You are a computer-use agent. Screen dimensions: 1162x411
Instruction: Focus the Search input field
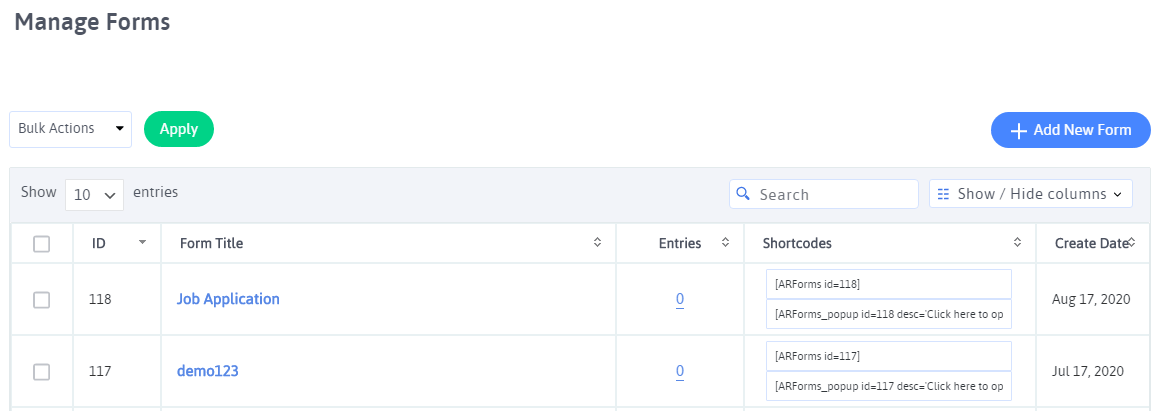click(824, 194)
